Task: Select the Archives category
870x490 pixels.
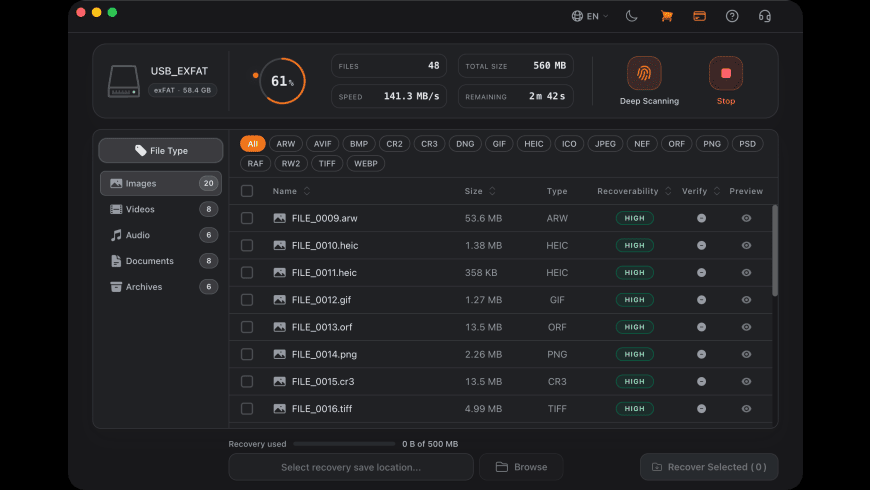Action: (161, 287)
